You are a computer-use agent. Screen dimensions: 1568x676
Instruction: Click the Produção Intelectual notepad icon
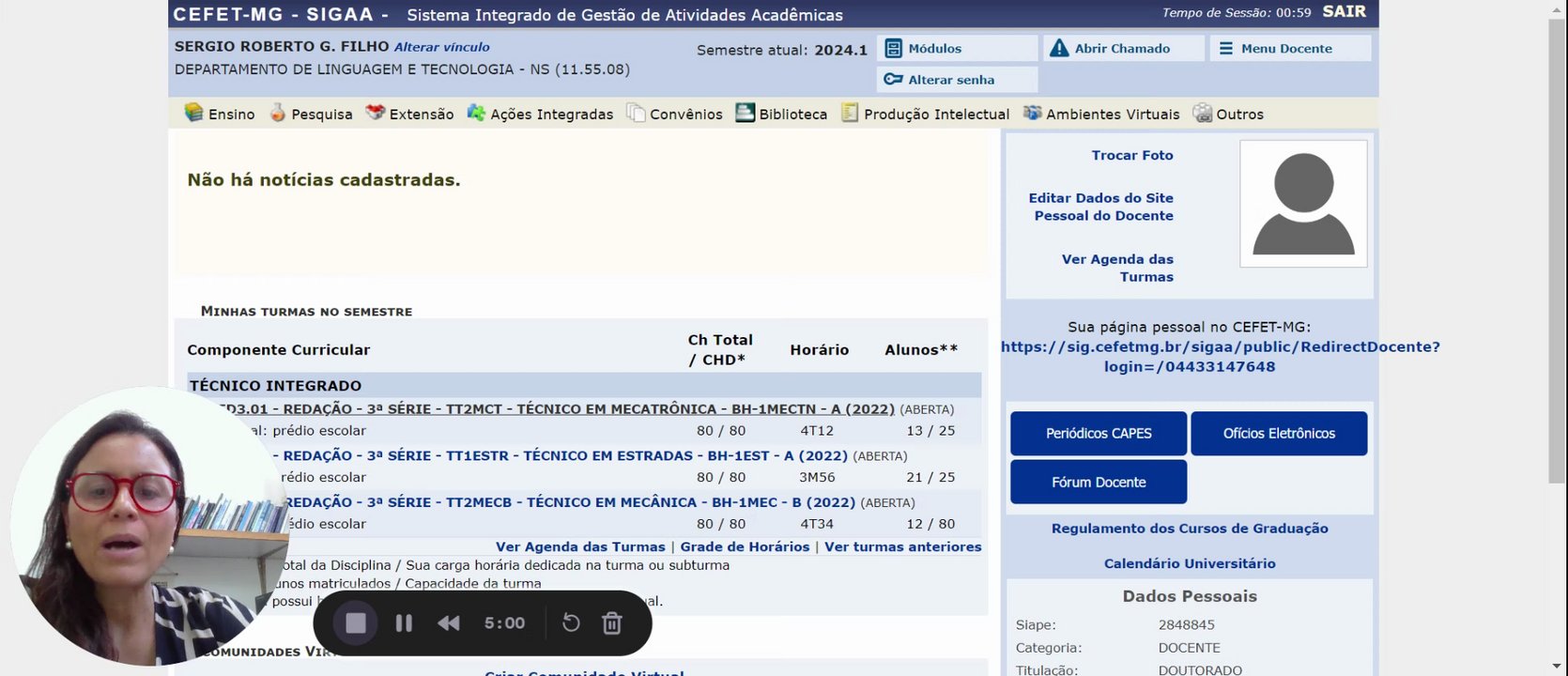tap(850, 113)
